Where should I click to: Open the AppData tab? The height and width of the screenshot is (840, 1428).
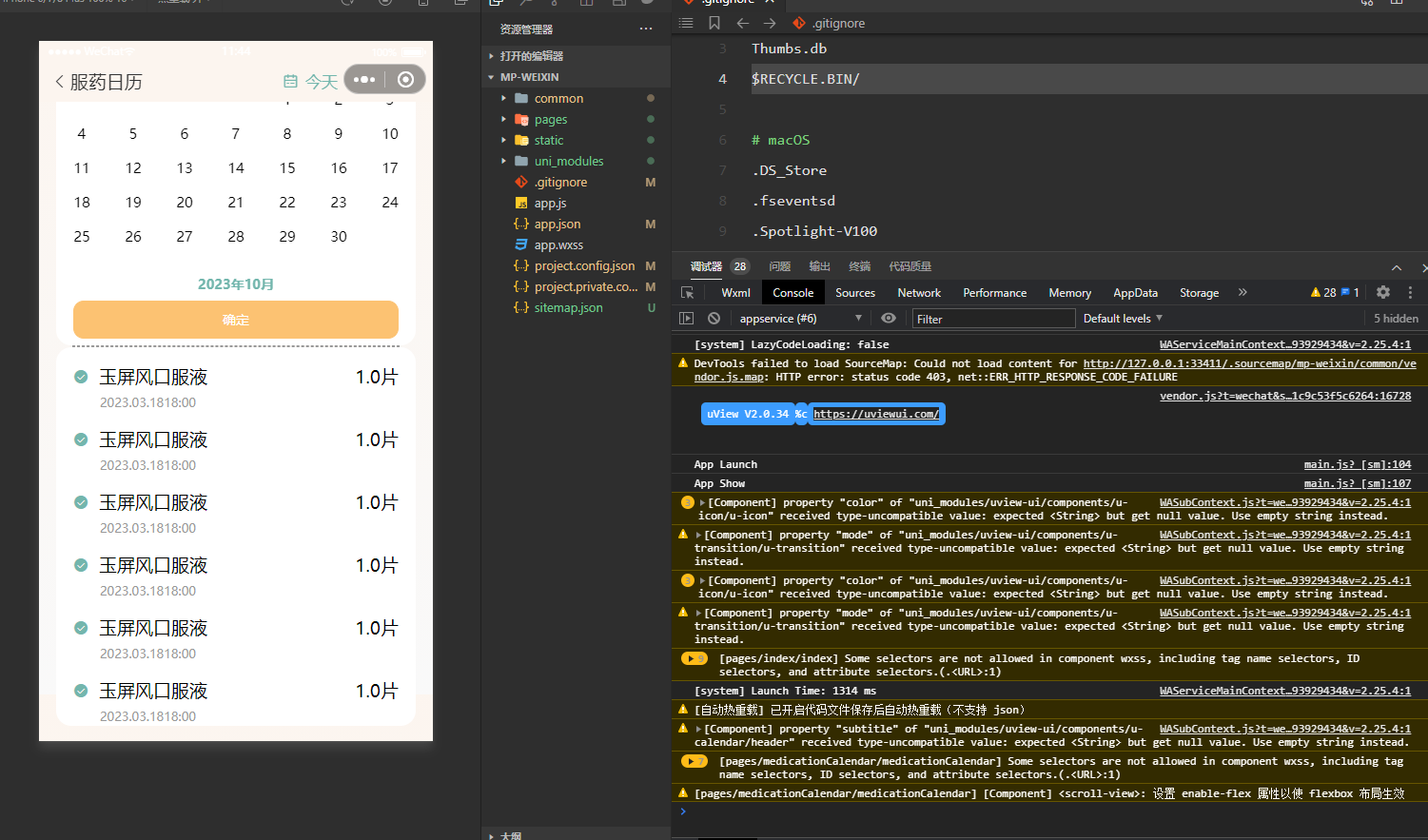click(1135, 293)
